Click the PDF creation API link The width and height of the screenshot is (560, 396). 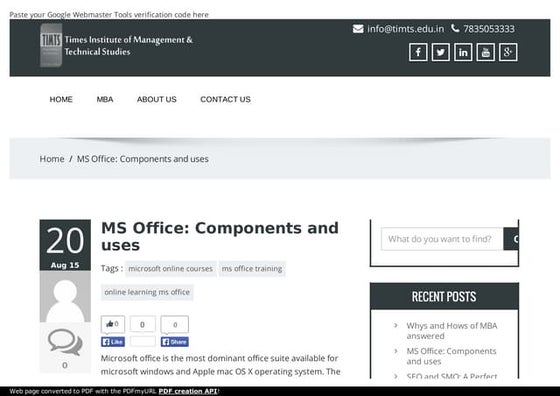point(188,391)
